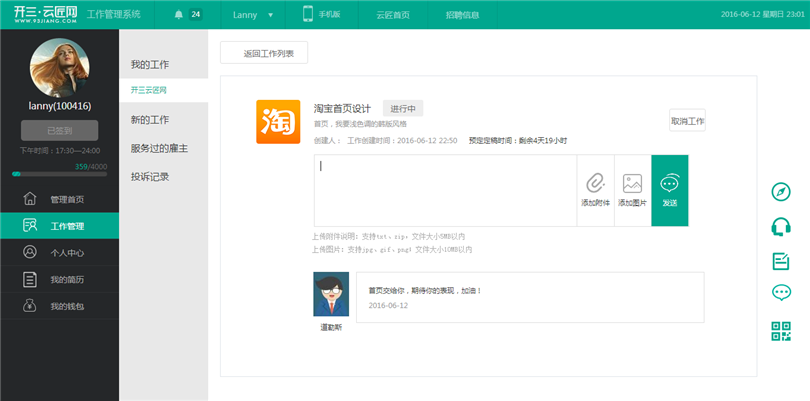810x401 pixels.
Task: Click the 道勒斯 name label
Action: 331,327
